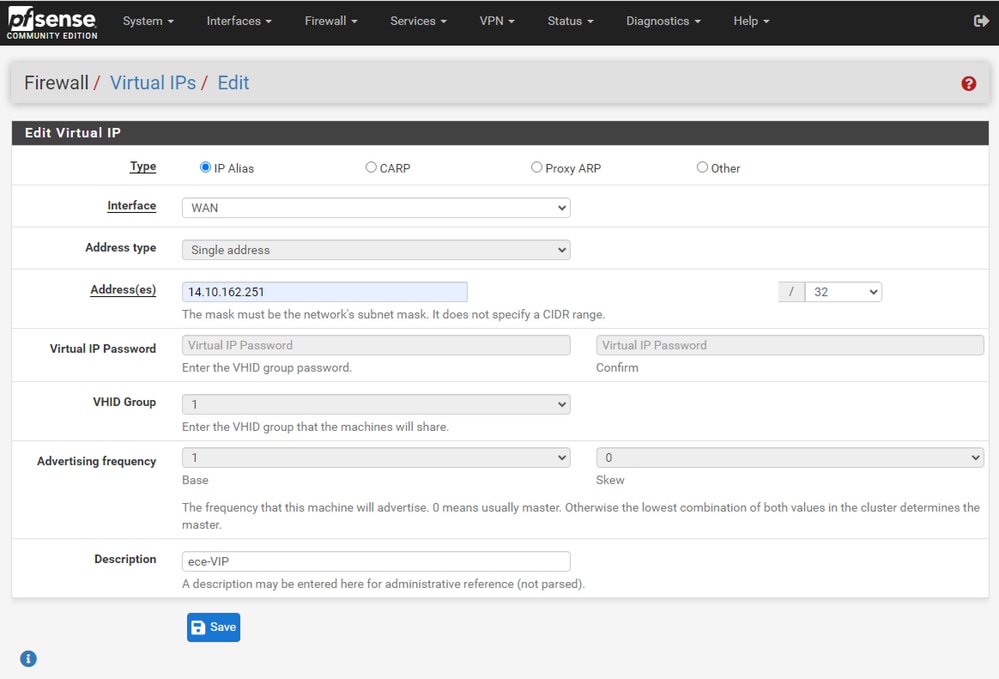This screenshot has height=679, width=999.
Task: Go to Virtual IPs breadcrumb link
Action: click(153, 83)
